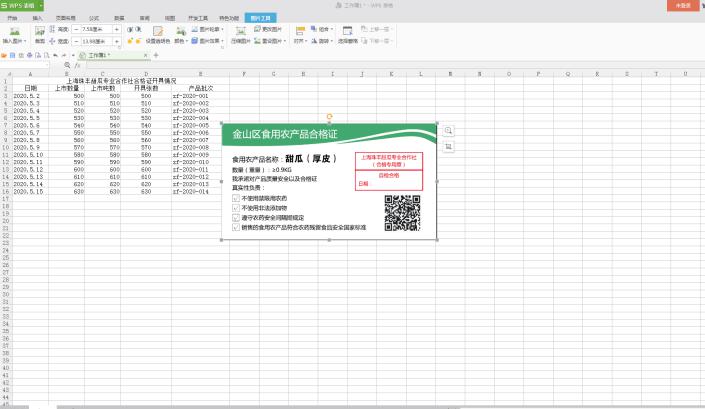Click the rotation handle above the picture
This screenshot has height=409, width=705.
coord(330,116)
